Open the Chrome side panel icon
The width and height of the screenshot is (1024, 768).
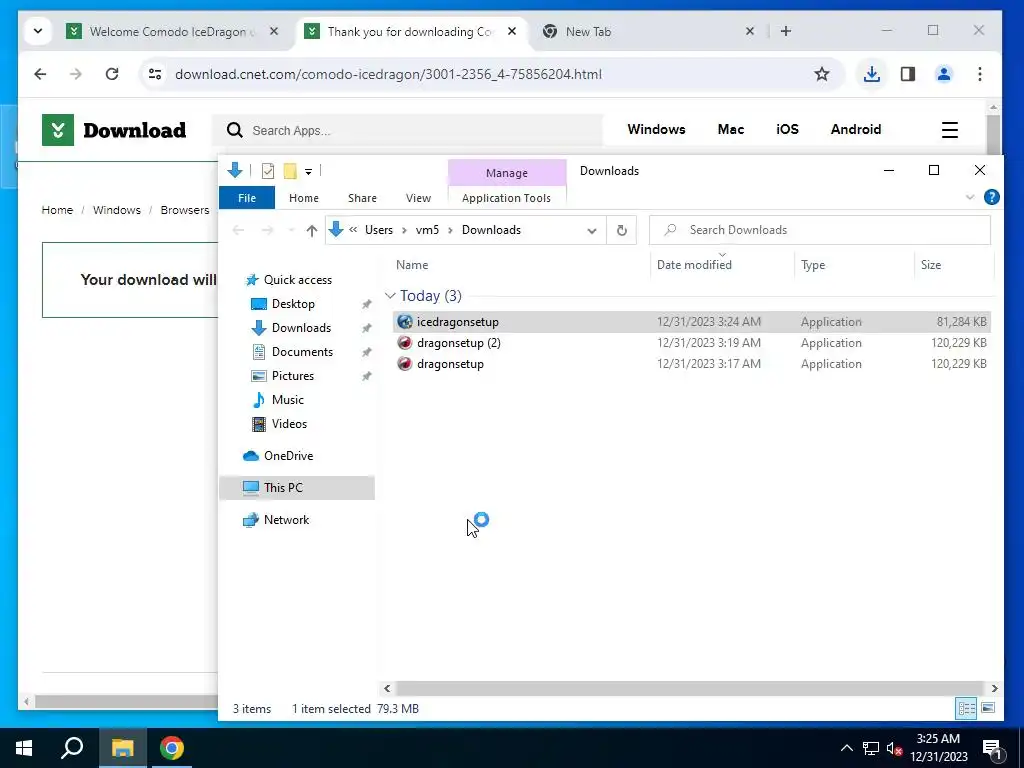pos(908,74)
